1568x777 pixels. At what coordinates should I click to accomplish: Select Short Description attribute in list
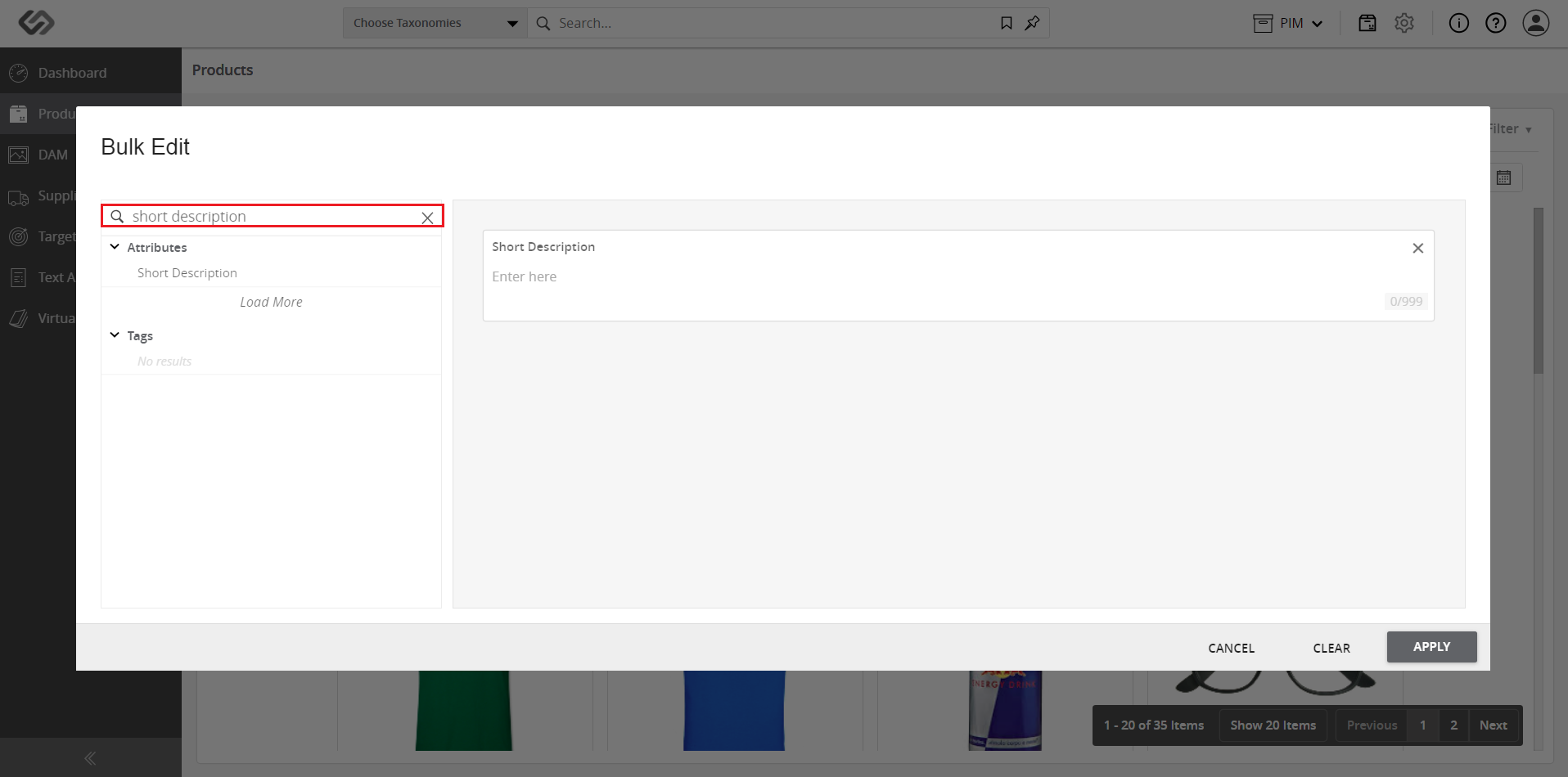click(x=187, y=273)
